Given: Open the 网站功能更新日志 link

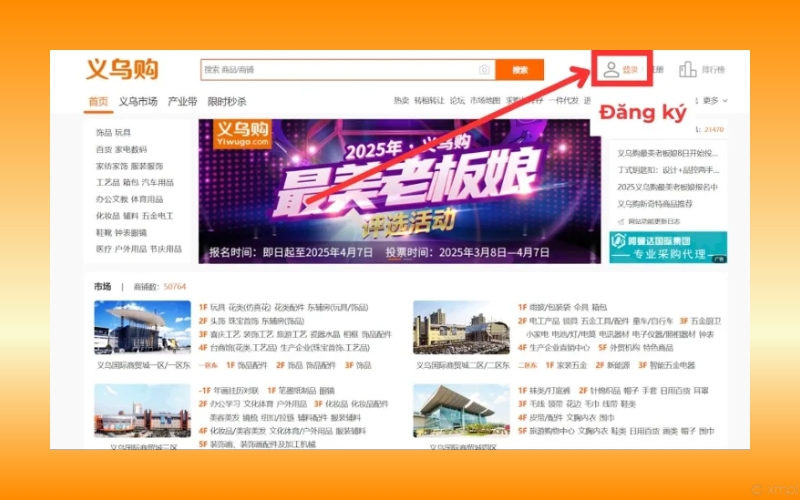Looking at the screenshot, I should pos(654,221).
